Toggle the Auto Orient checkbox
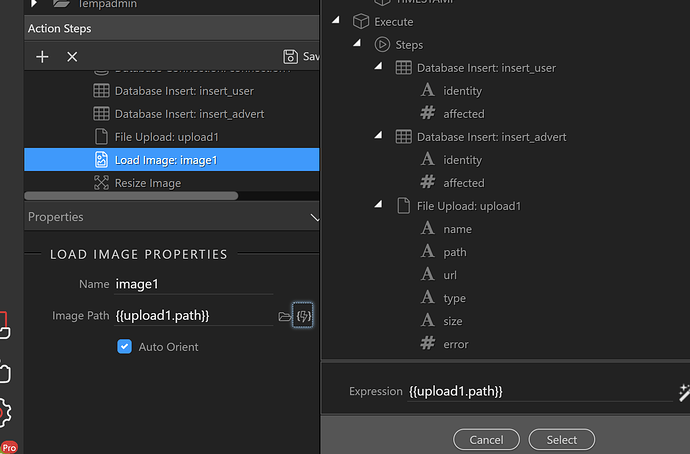This screenshot has height=454, width=690. point(125,347)
